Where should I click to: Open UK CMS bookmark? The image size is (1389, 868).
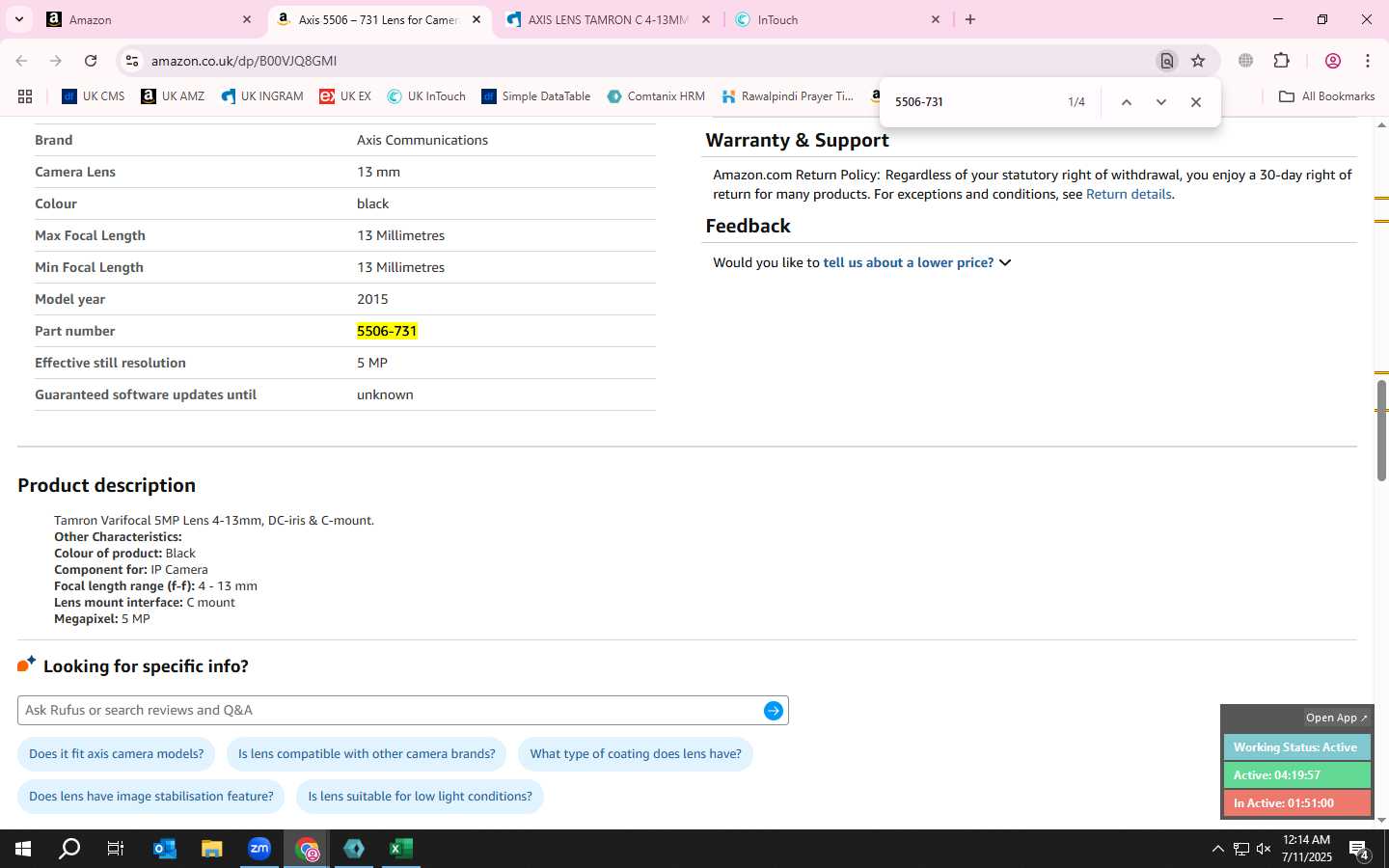pos(94,96)
